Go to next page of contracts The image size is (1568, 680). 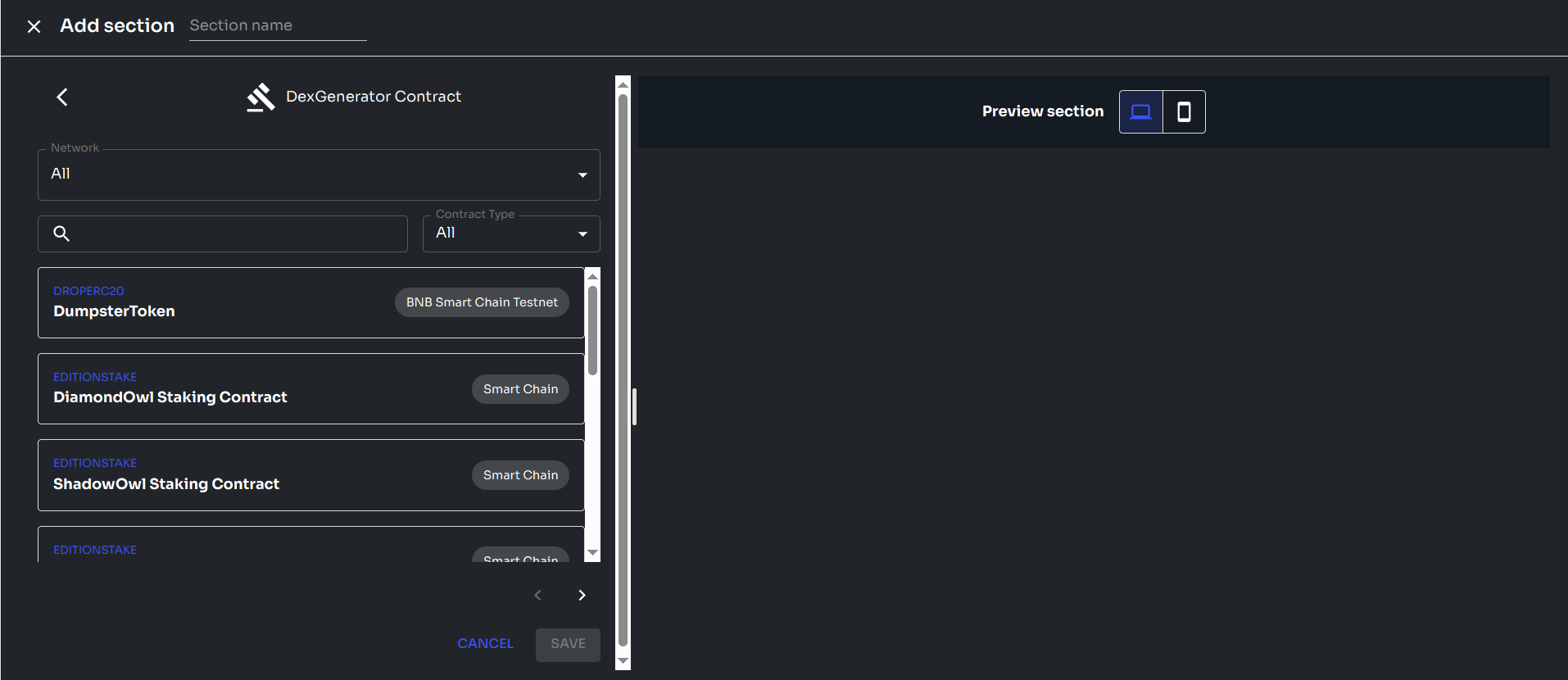coord(582,596)
